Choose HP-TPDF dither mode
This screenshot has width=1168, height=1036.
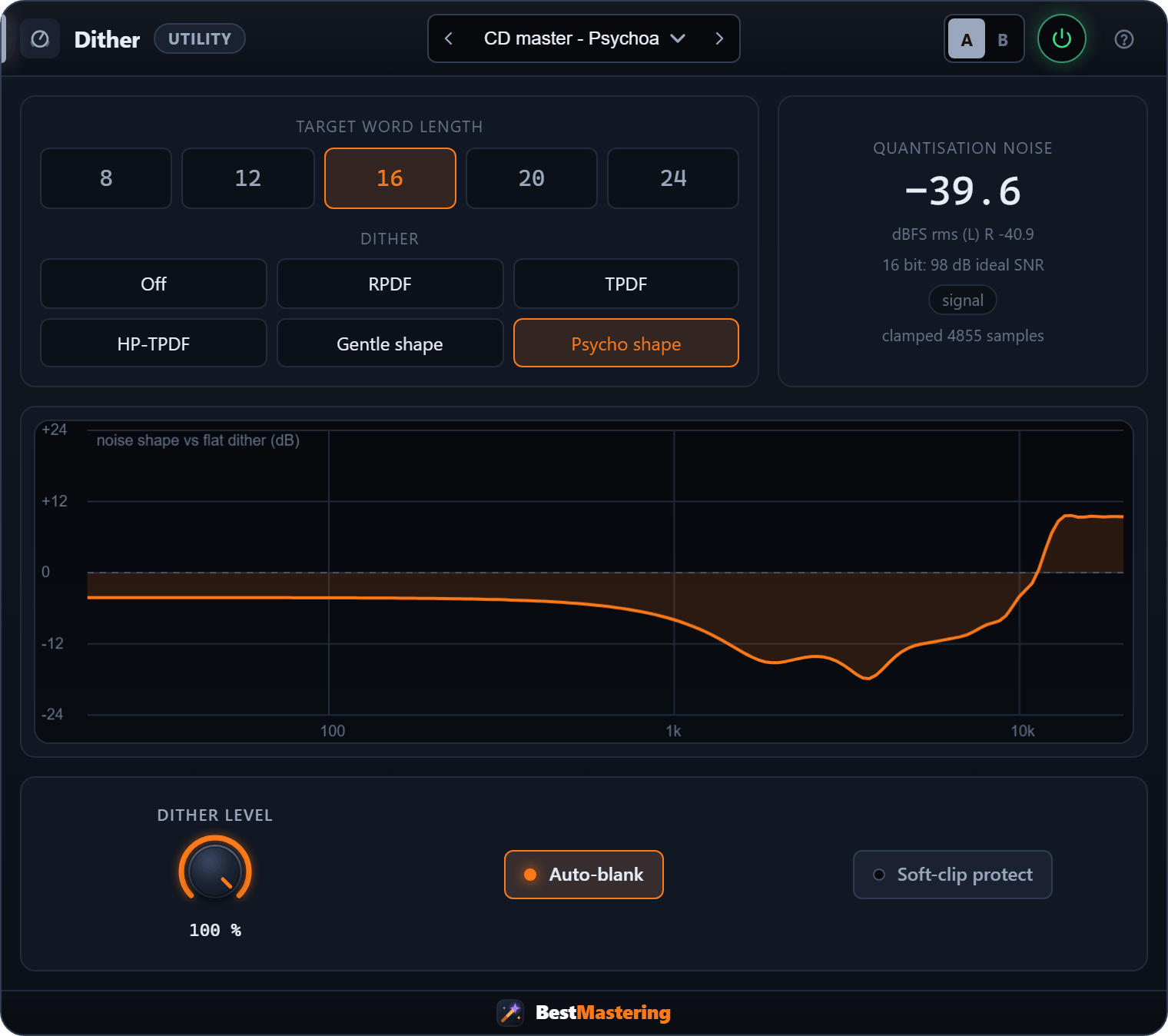[x=154, y=344]
